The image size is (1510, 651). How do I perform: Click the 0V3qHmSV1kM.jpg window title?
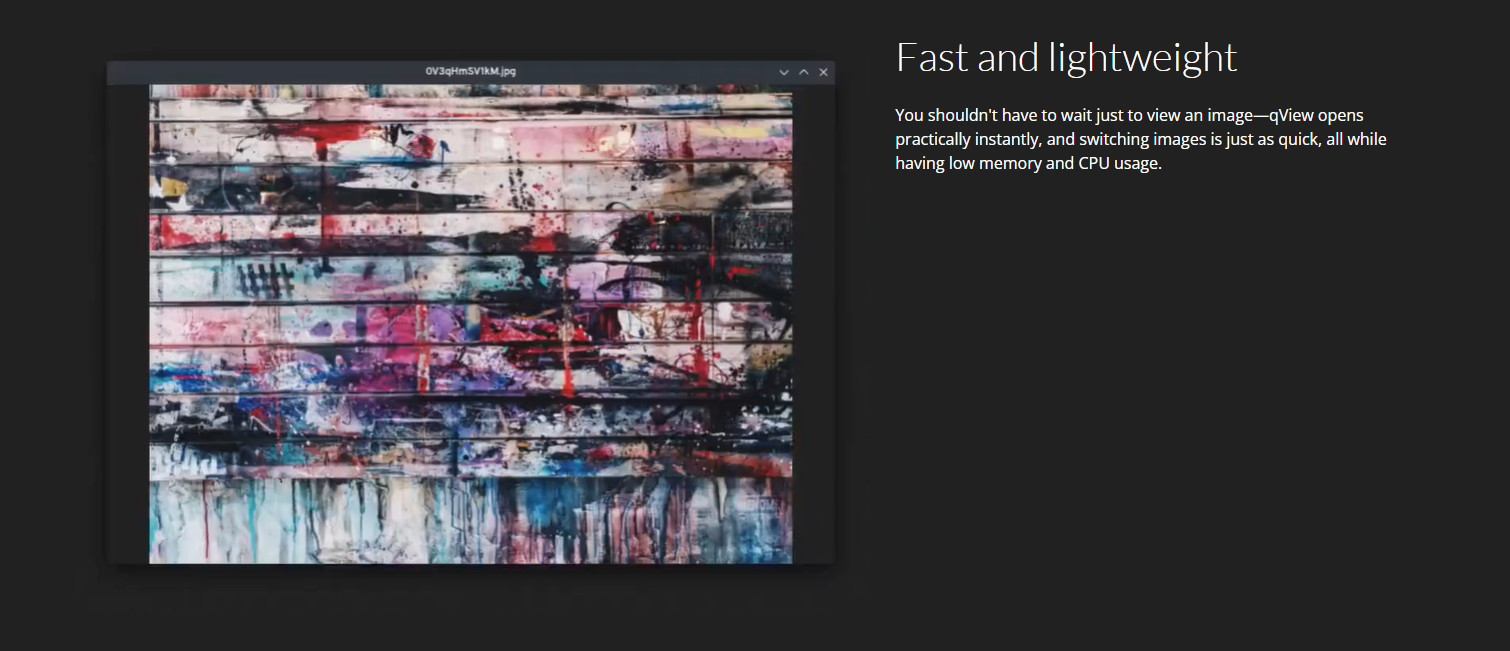[471, 72]
